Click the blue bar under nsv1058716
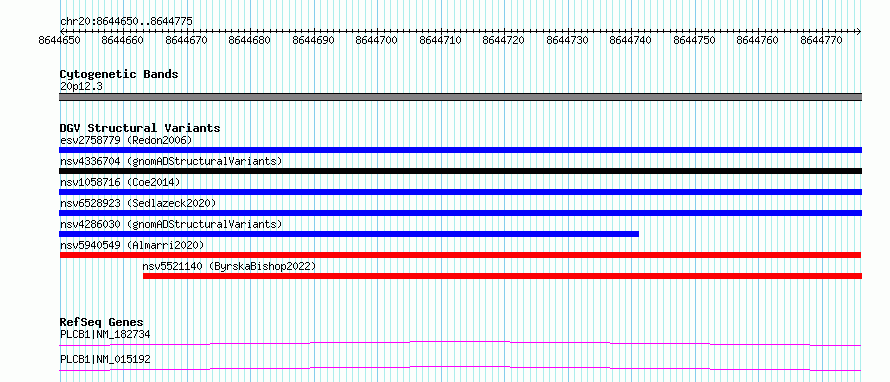Viewport: 890px width, 382px height. (x=460, y=192)
